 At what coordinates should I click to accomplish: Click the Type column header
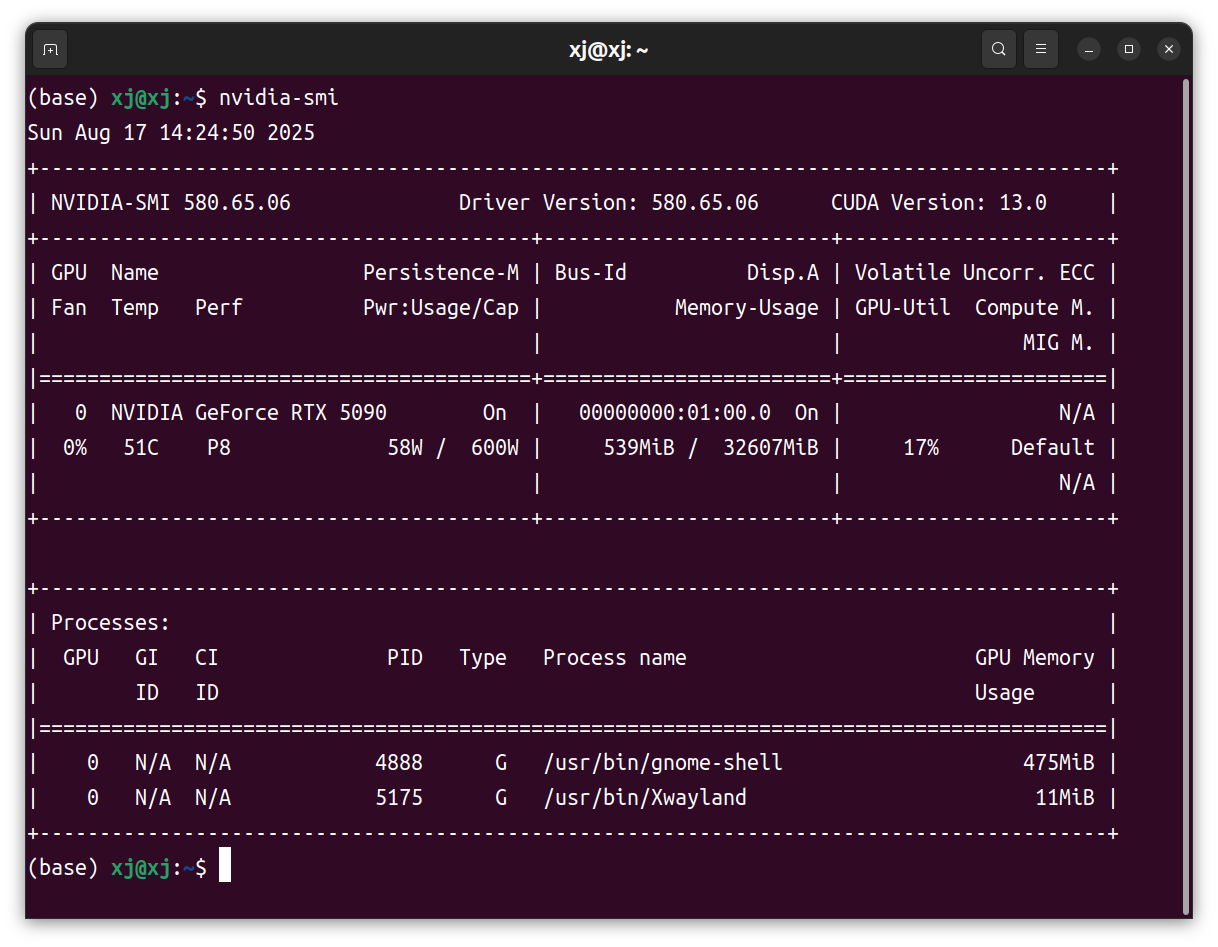[x=483, y=658]
